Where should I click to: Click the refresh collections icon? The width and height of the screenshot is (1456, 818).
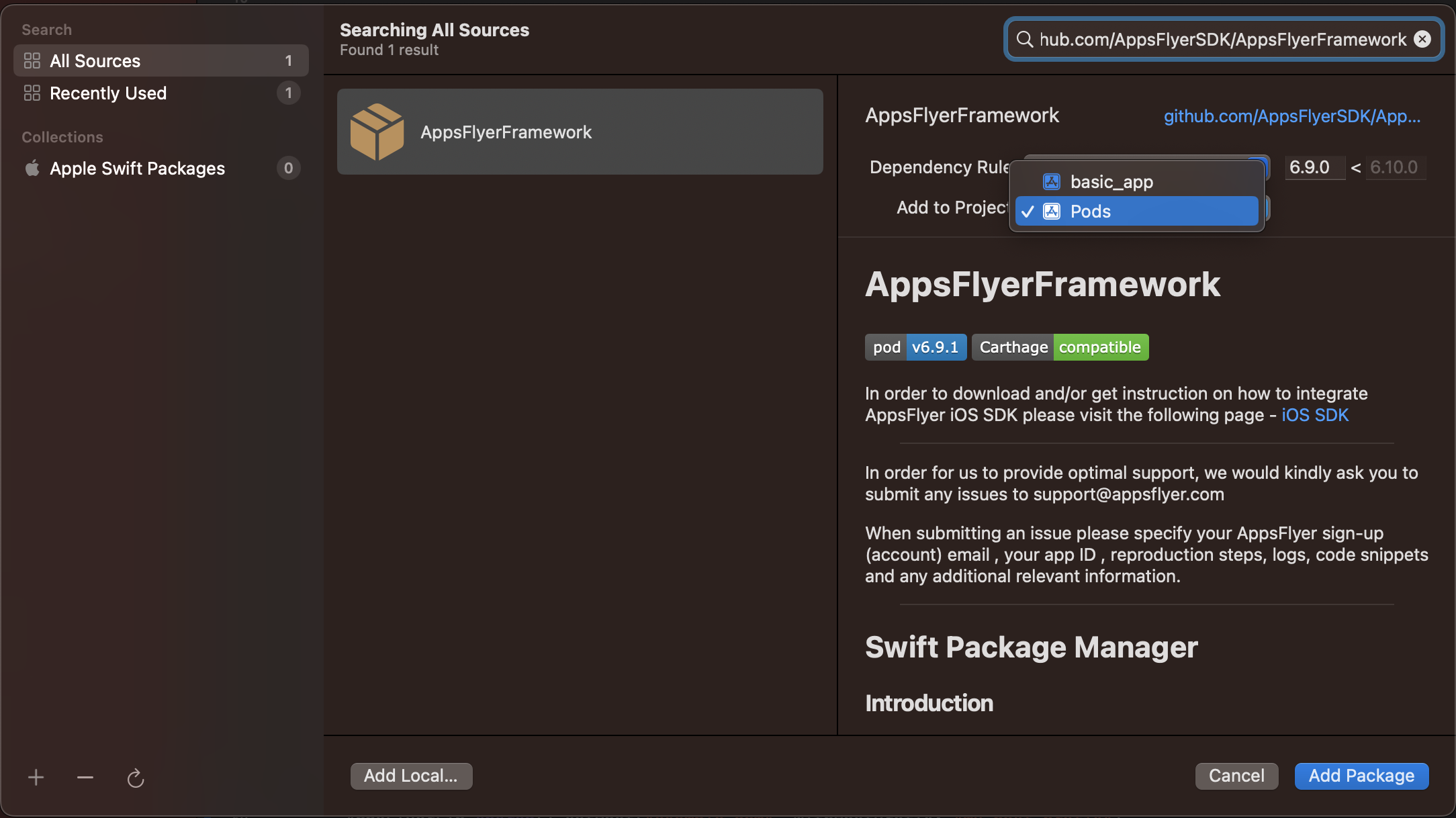[x=136, y=778]
